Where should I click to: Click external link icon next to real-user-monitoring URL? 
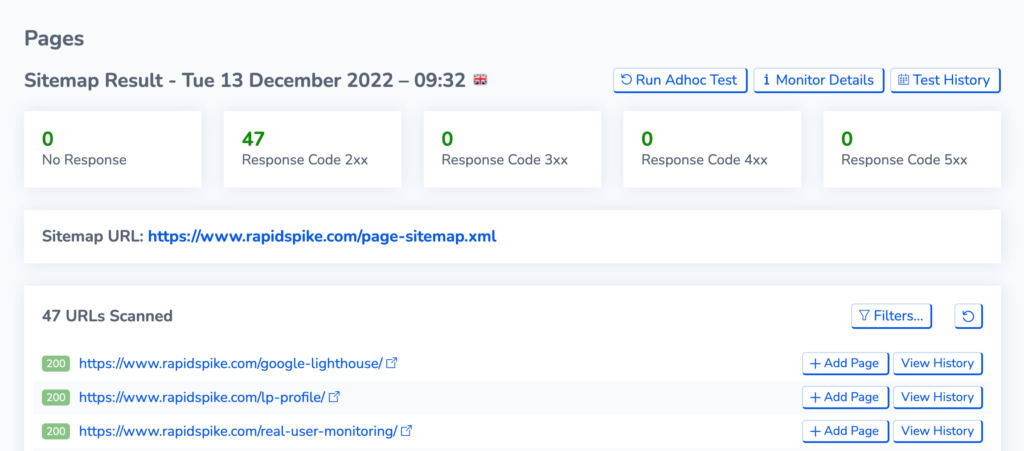[406, 431]
